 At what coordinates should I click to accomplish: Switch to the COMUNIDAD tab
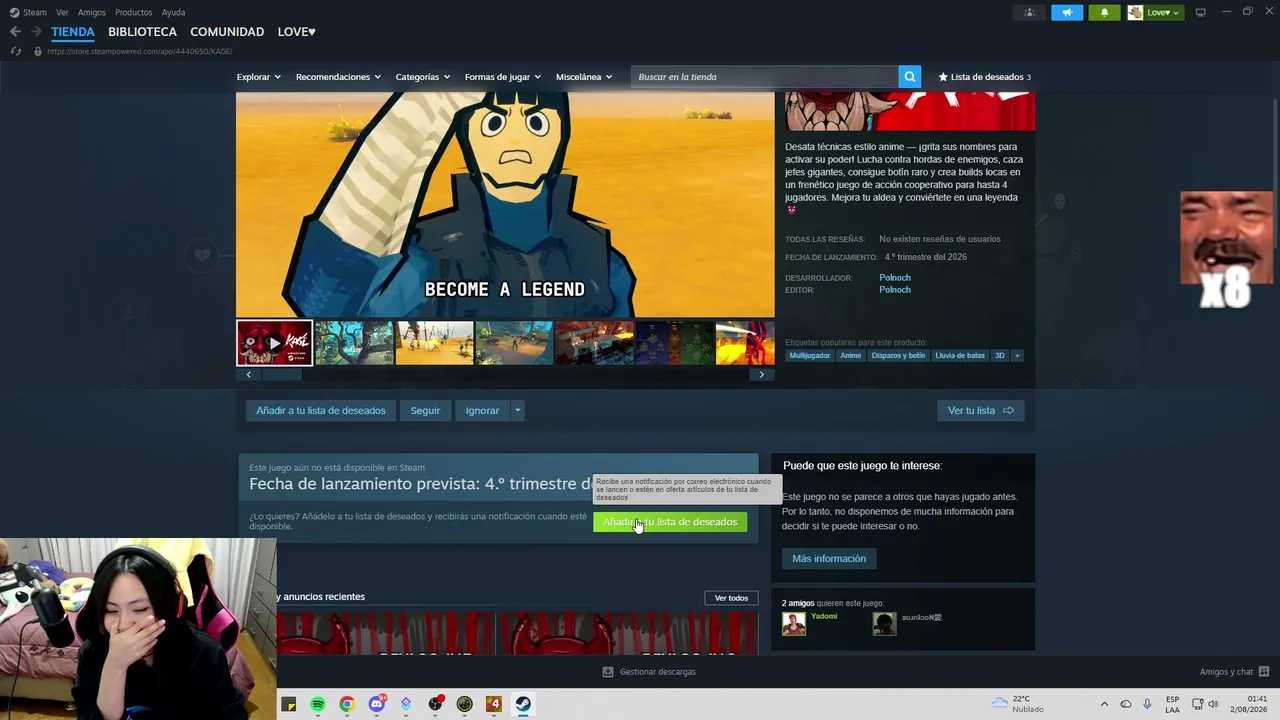point(227,32)
